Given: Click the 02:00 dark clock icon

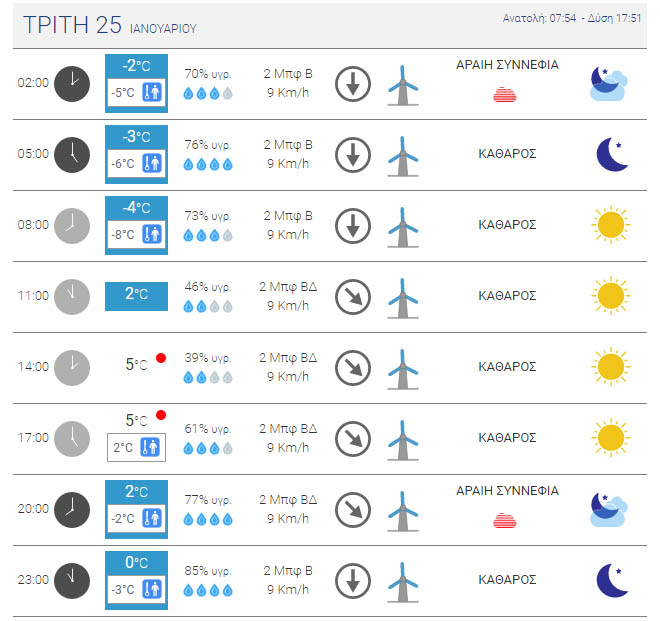Looking at the screenshot, I should pos(71,83).
